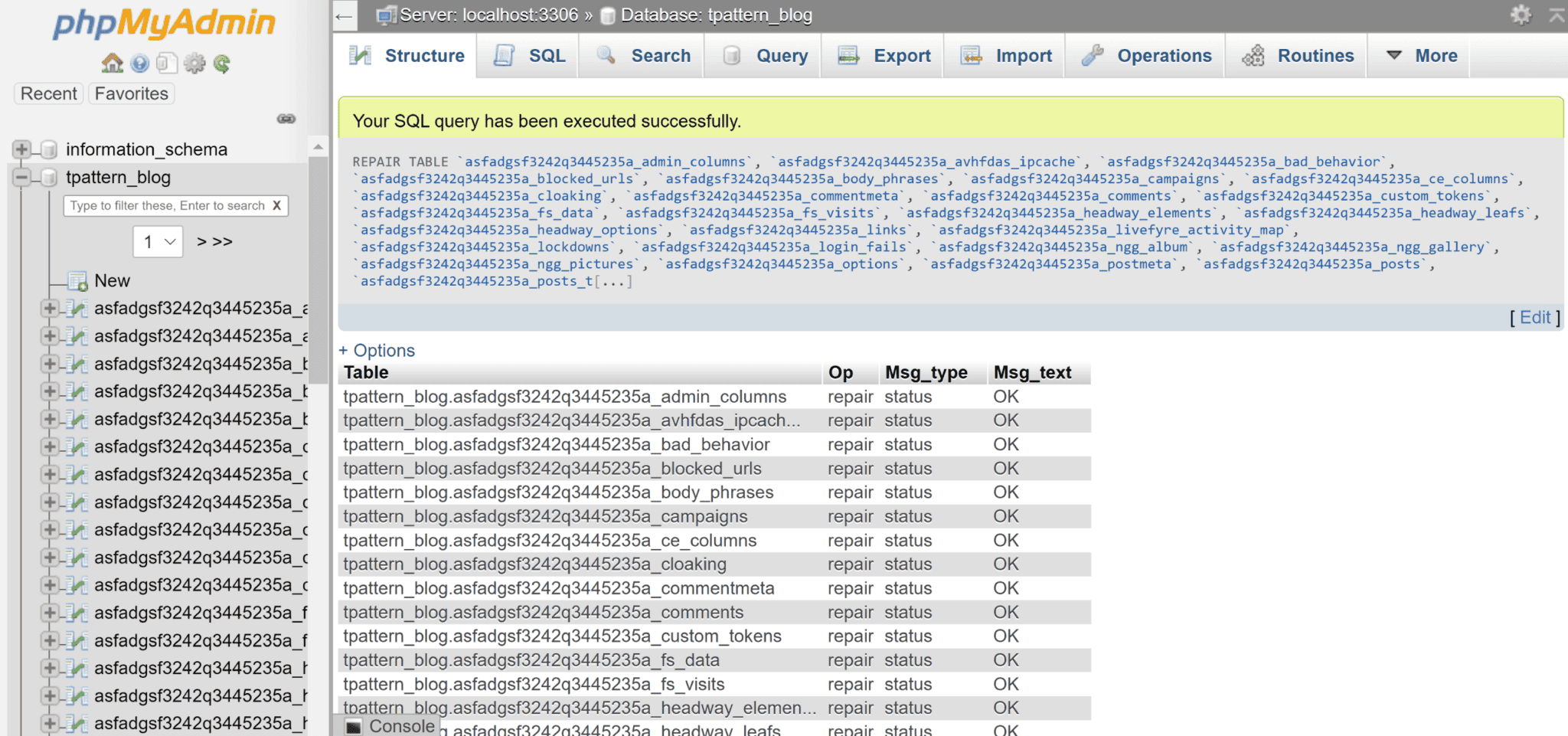Go to next page with the > link

click(202, 242)
